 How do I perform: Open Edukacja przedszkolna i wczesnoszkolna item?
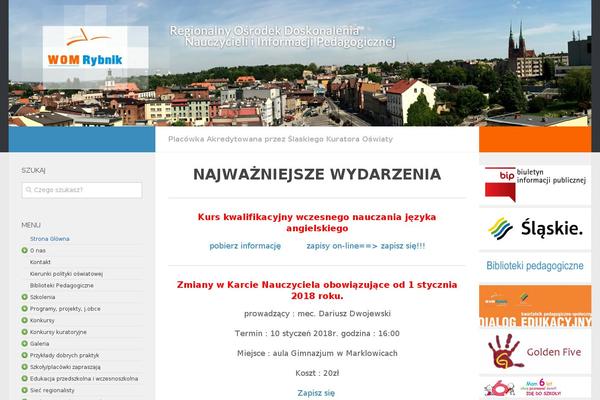[x=84, y=379]
